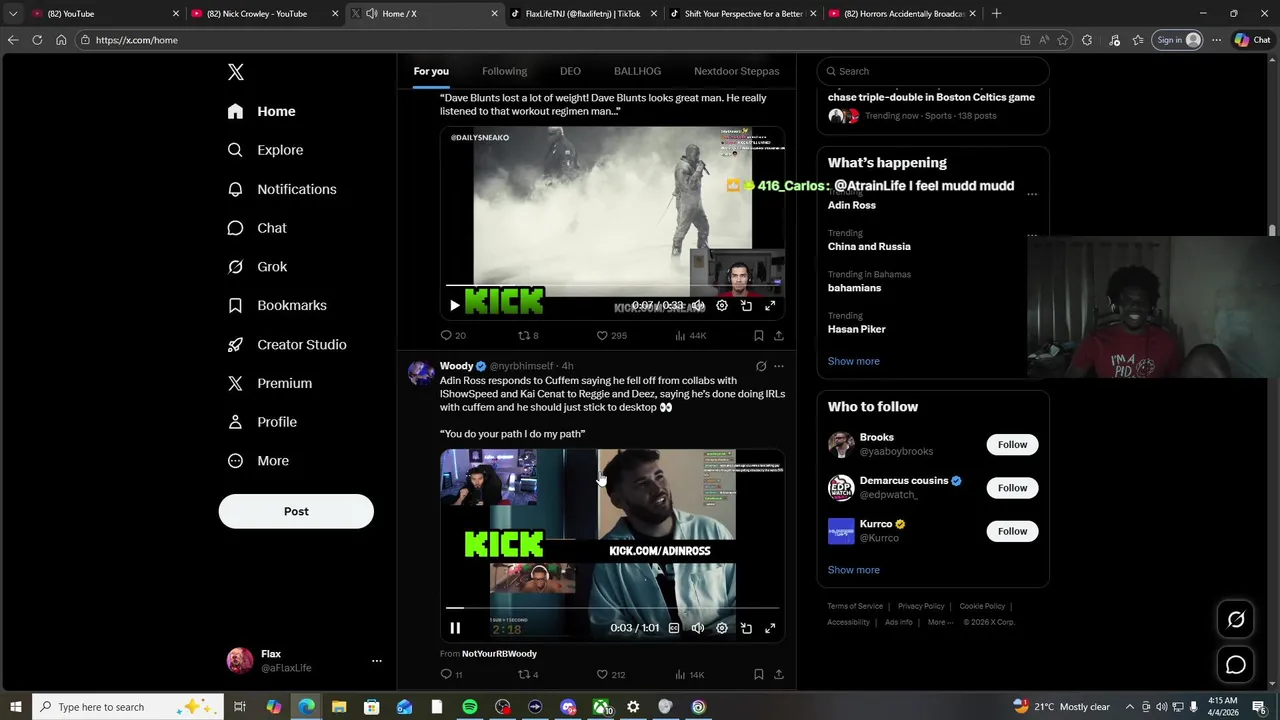Bookmark the Dave Blunts video post
This screenshot has height=720, width=1280.
(x=759, y=335)
